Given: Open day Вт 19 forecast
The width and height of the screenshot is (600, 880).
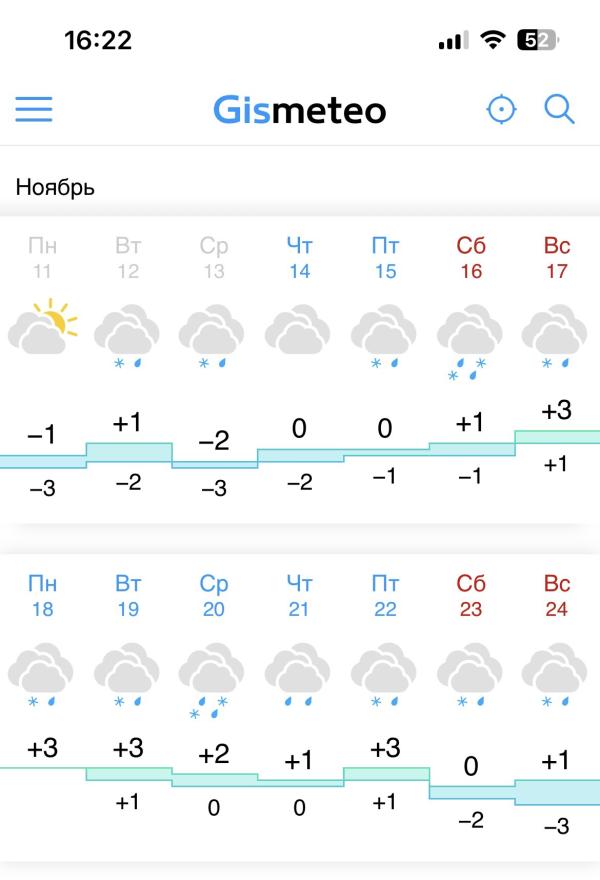Looking at the screenshot, I should click(x=128, y=596).
